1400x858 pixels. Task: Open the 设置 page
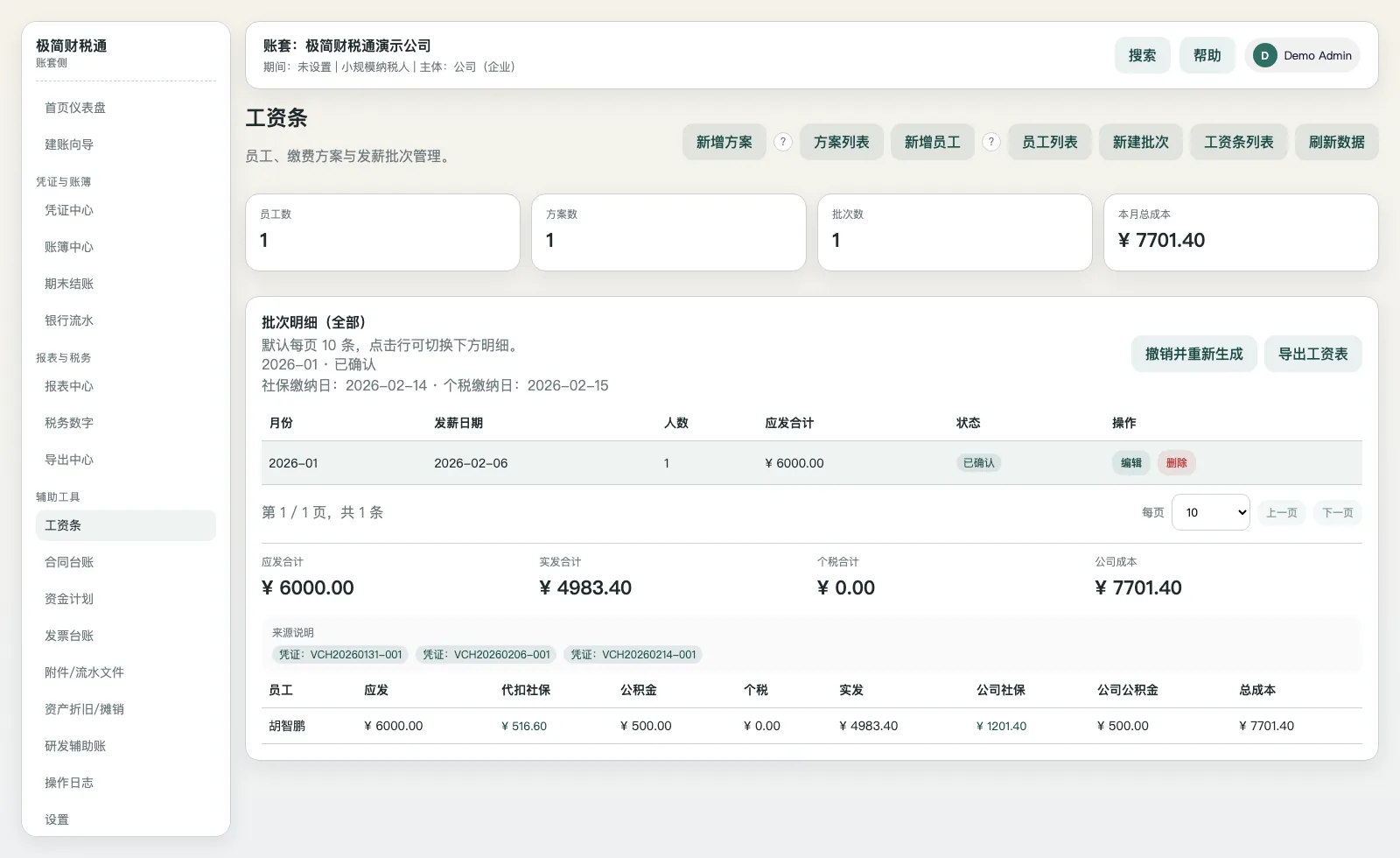pos(57,819)
